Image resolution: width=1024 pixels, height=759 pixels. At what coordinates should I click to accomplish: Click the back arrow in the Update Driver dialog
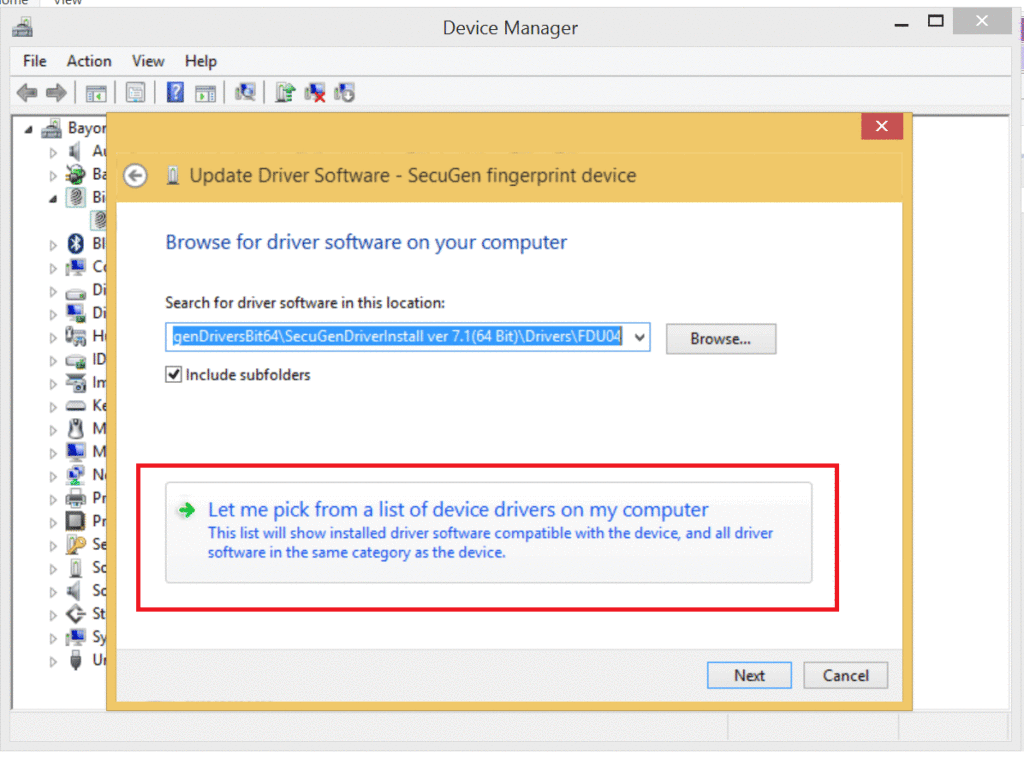pos(135,176)
